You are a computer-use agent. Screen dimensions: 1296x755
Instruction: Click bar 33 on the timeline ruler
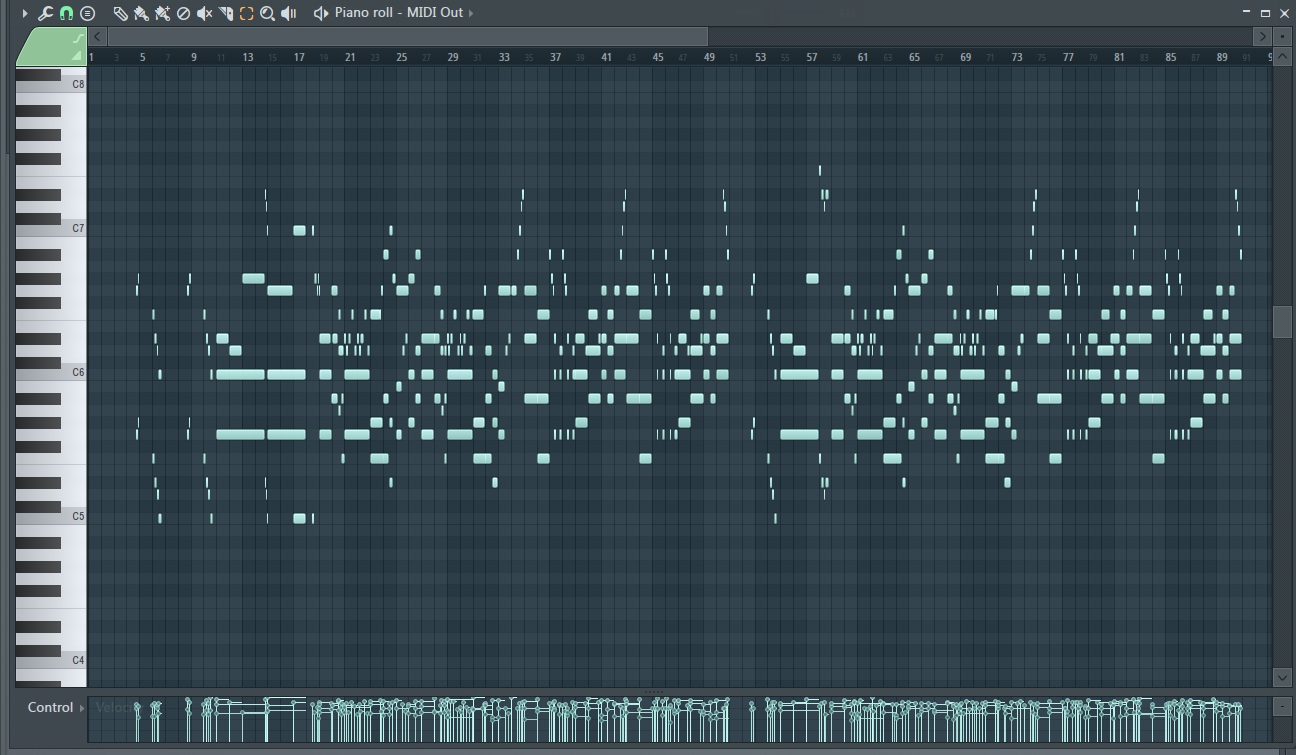pos(504,57)
